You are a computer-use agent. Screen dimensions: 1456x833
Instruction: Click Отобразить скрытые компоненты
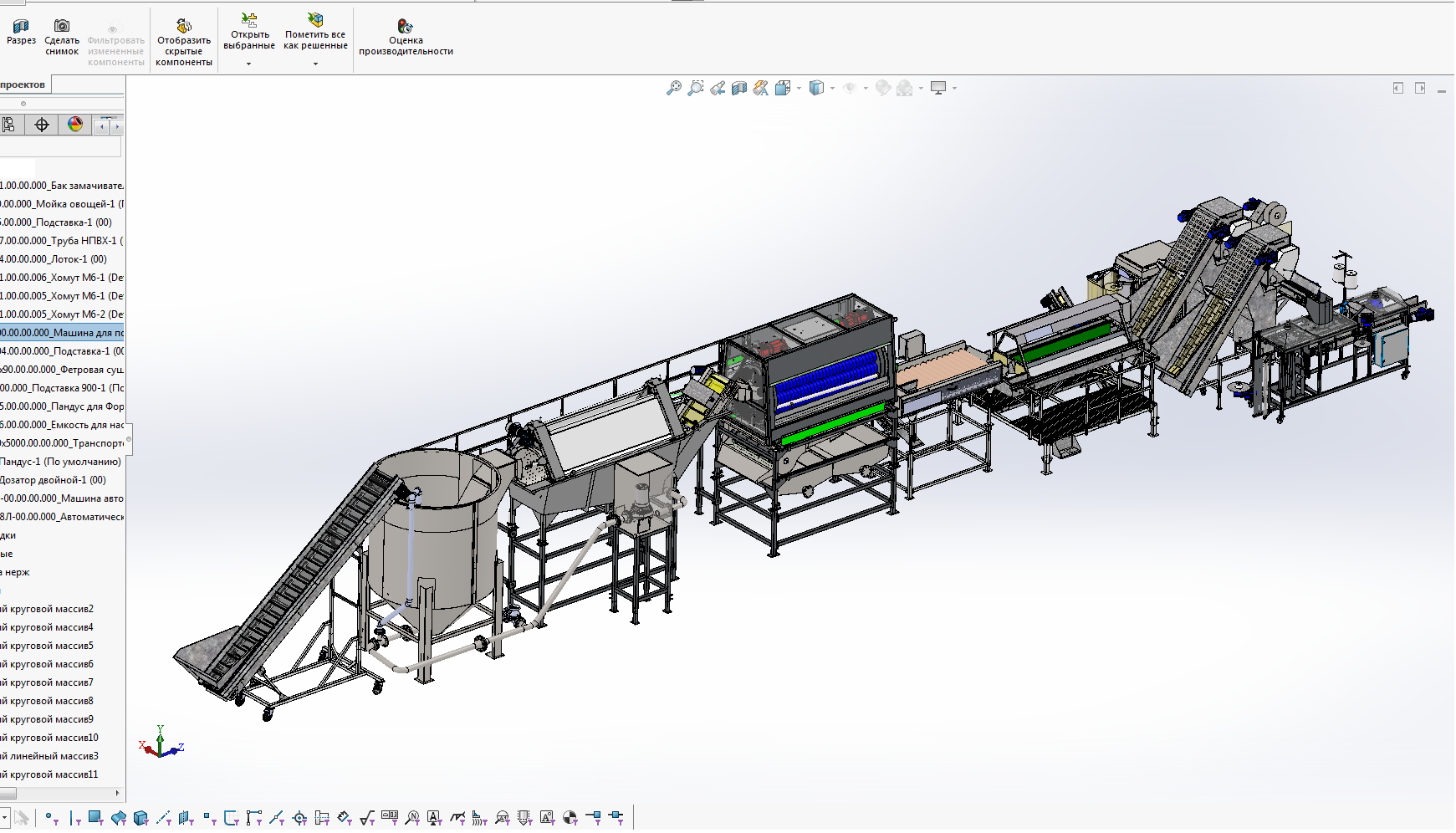tap(184, 43)
